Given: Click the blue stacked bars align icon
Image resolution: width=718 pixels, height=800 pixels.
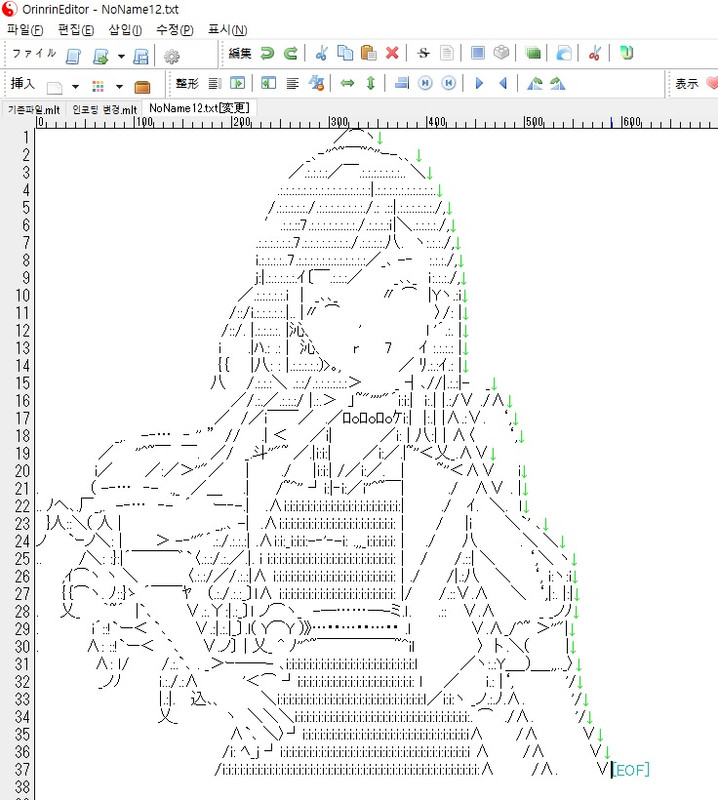Looking at the screenshot, I should (x=402, y=83).
